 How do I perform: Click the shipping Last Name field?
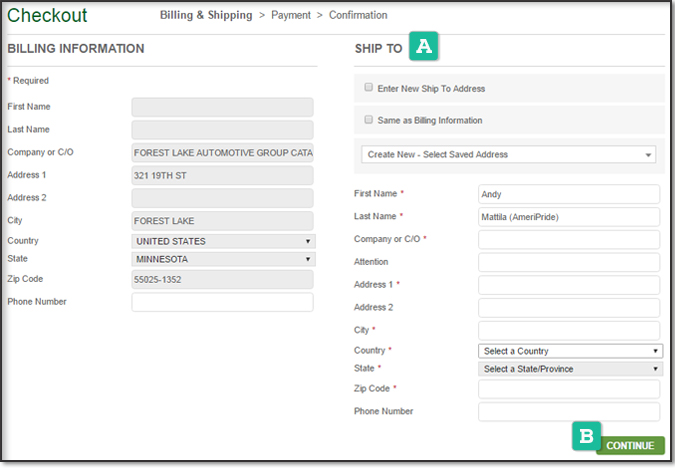(x=569, y=217)
